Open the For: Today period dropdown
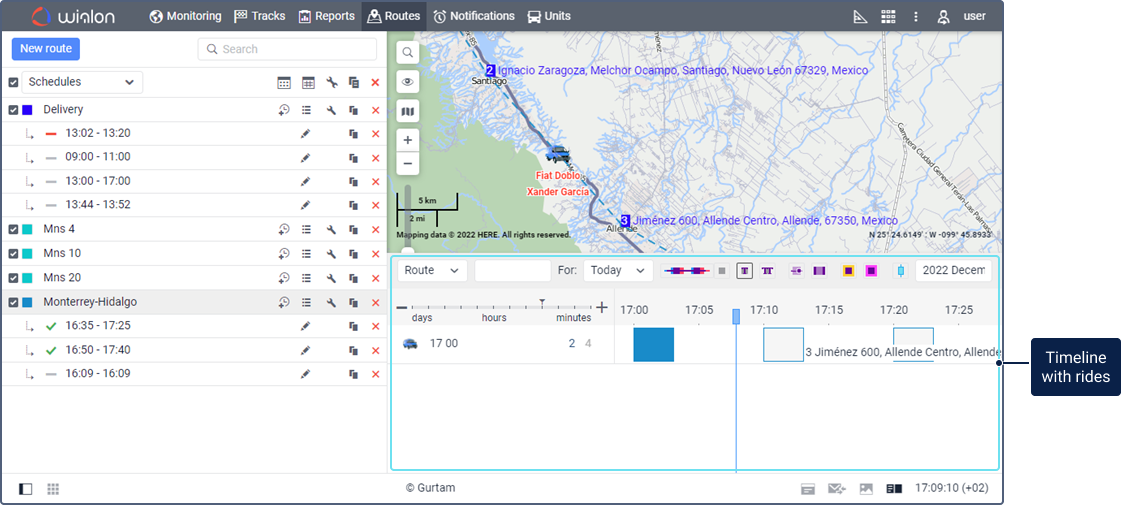The image size is (1123, 505). pyautogui.click(x=618, y=270)
